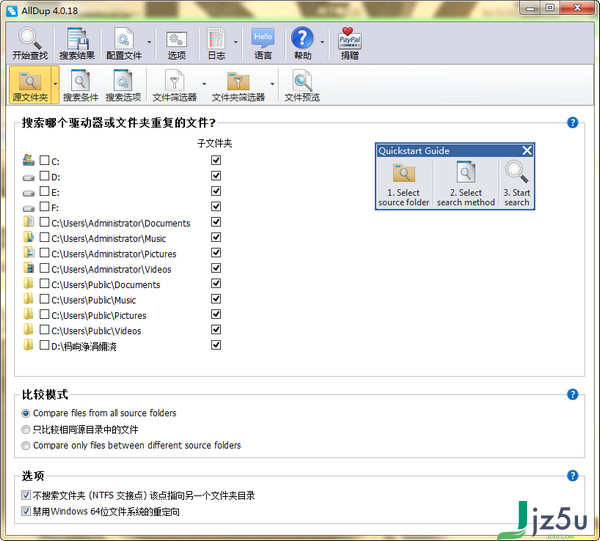Click the Administrator\Pictures folder icon

pyautogui.click(x=28, y=253)
